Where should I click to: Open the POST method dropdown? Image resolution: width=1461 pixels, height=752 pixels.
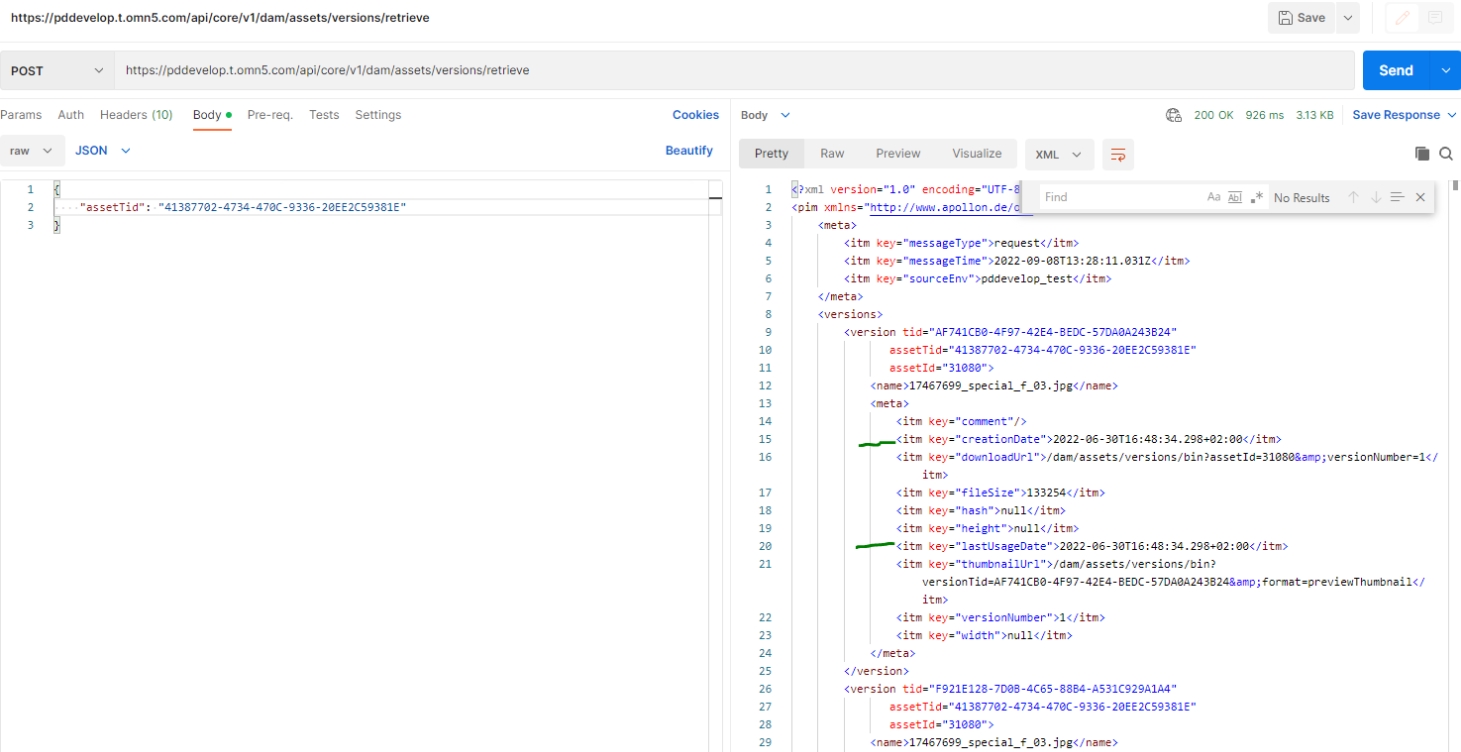(57, 71)
